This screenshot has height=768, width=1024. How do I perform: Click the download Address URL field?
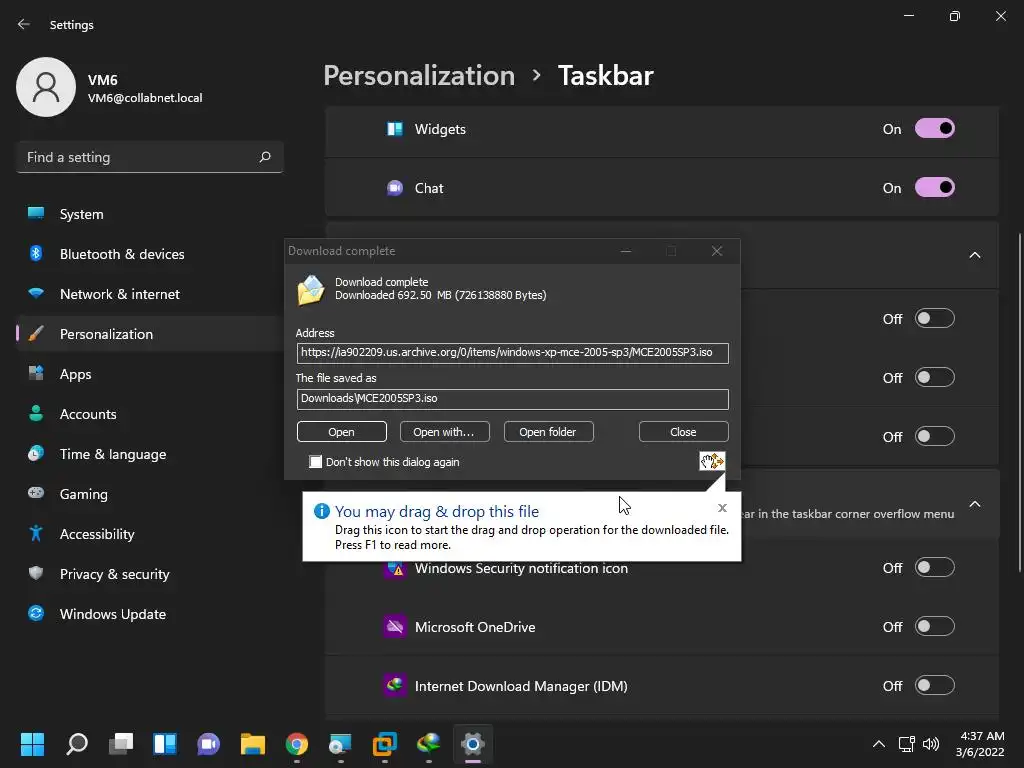pos(513,353)
